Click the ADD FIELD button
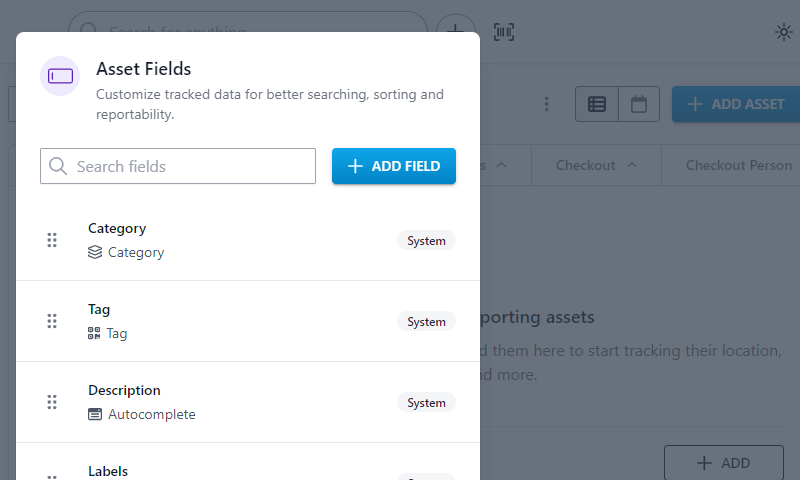This screenshot has height=480, width=800. pos(394,166)
